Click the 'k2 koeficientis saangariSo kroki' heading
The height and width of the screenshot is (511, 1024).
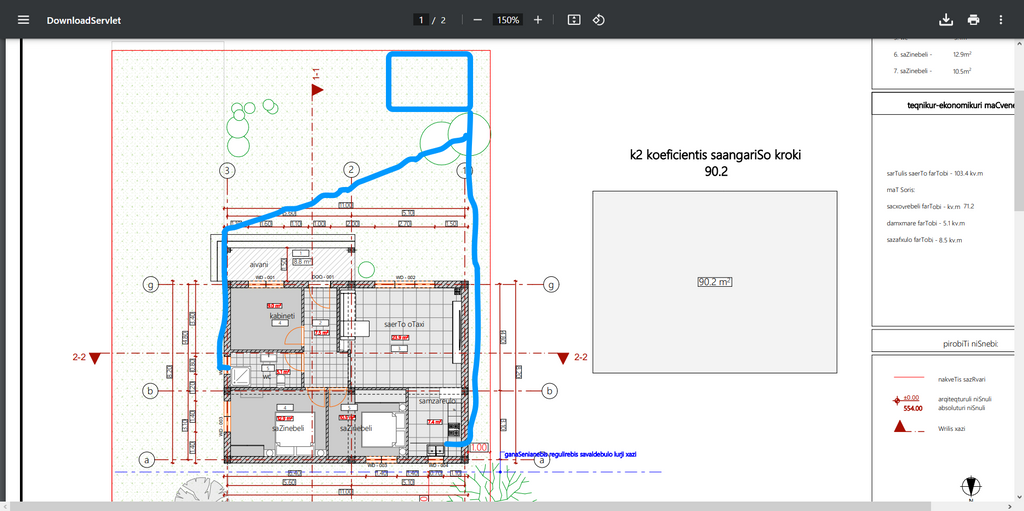click(x=714, y=156)
